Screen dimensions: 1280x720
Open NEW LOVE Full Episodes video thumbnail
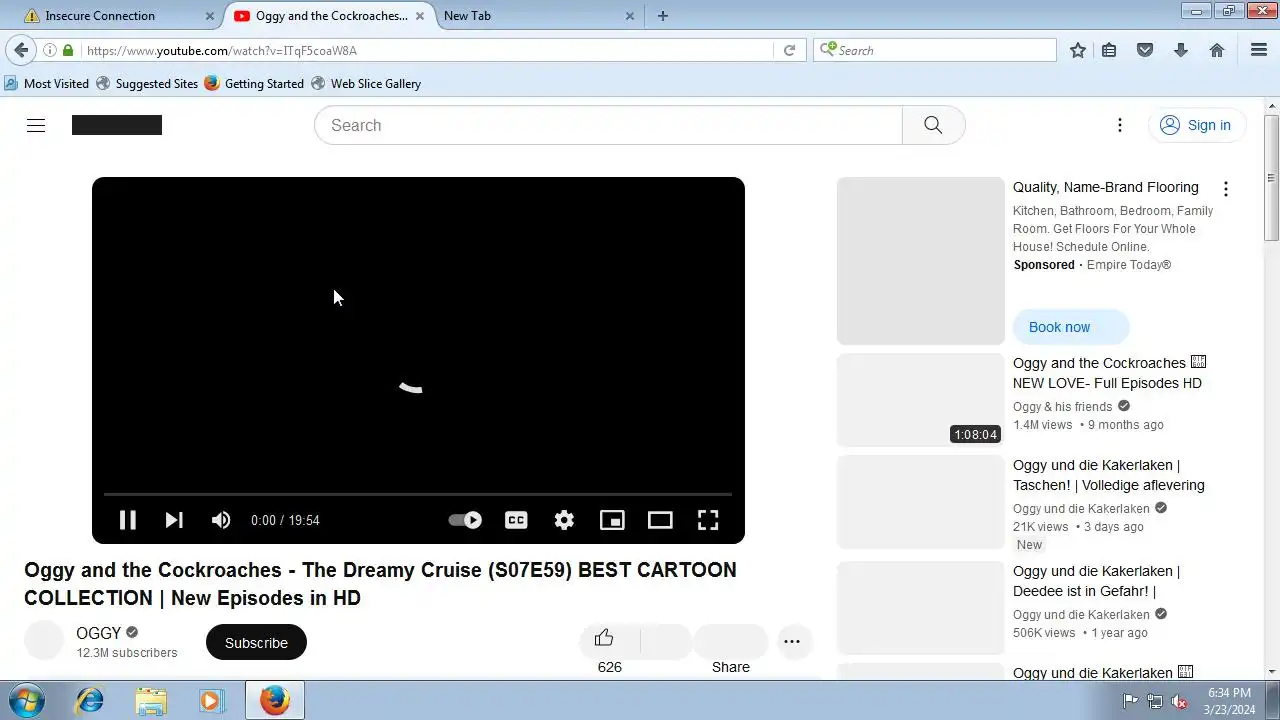click(920, 400)
